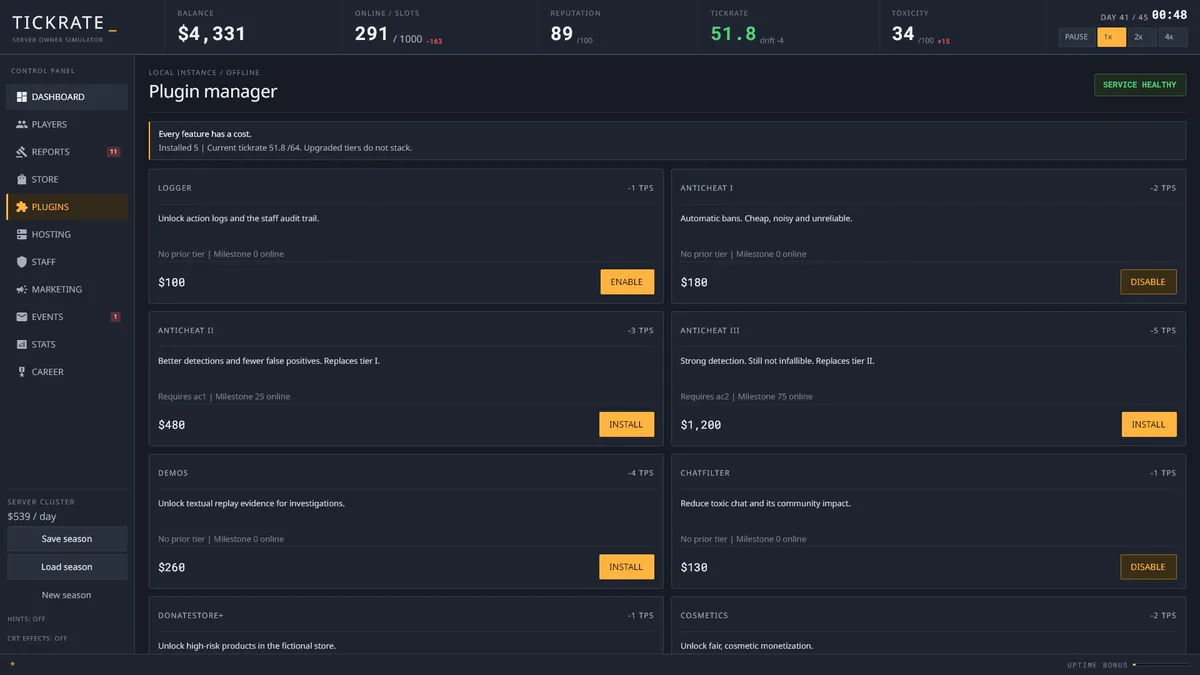Click the 'Plugin manager' heading
This screenshot has width=1200, height=675.
(213, 92)
